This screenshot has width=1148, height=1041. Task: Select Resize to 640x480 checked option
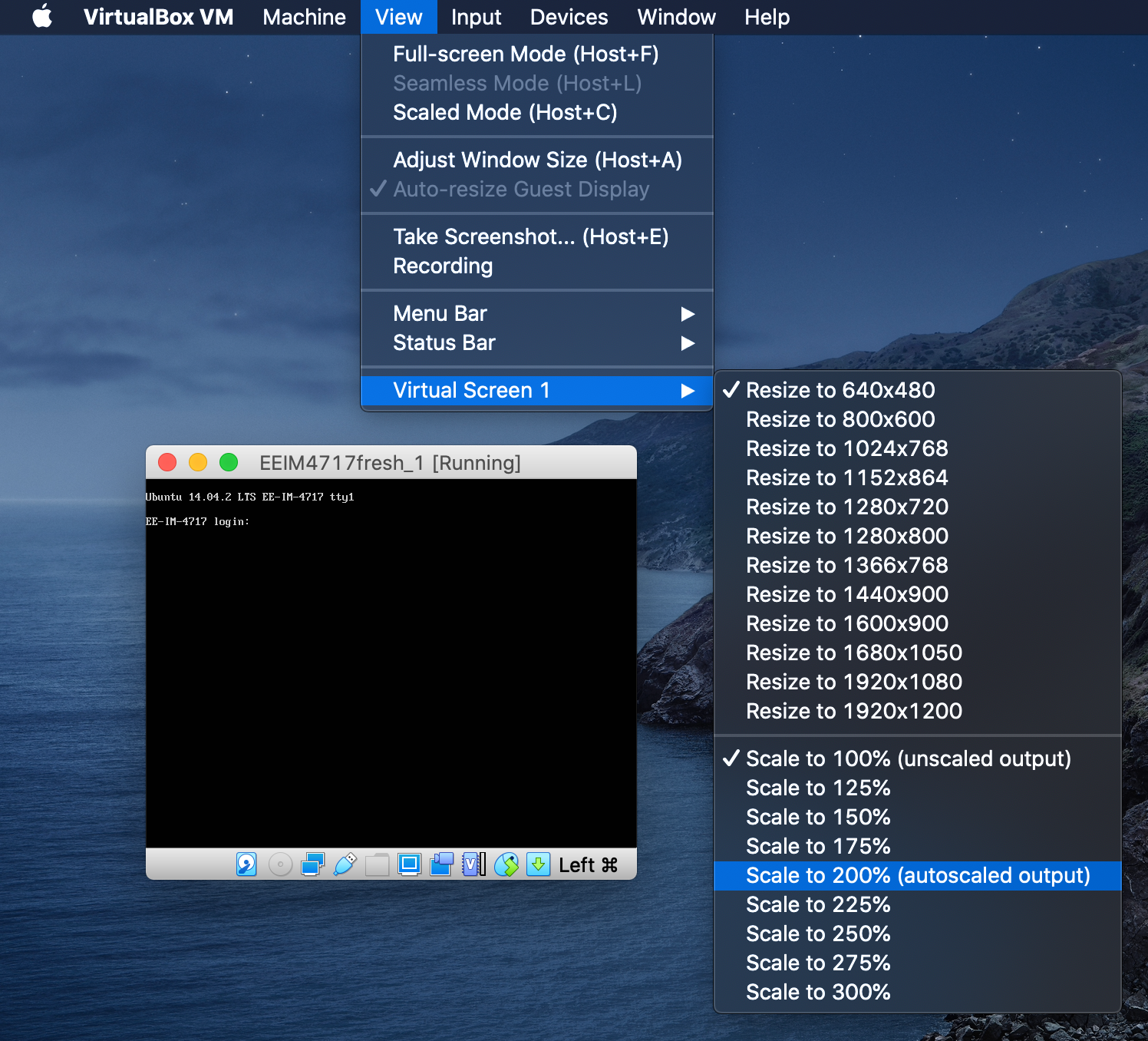point(840,390)
